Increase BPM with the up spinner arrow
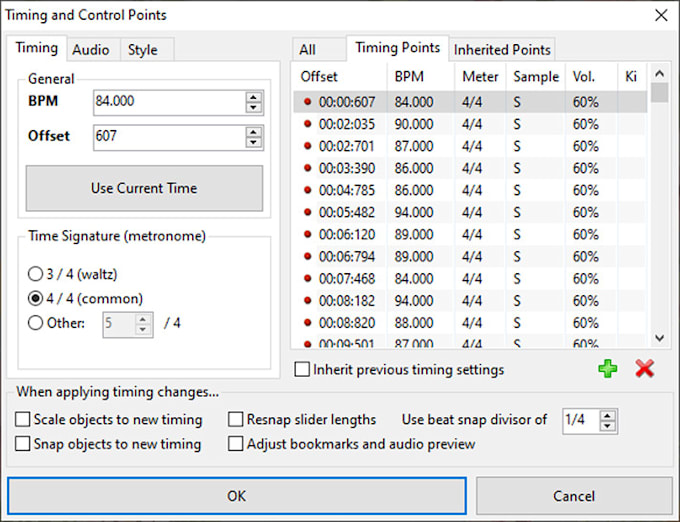Screen dimensions: 680x522 coord(254,97)
